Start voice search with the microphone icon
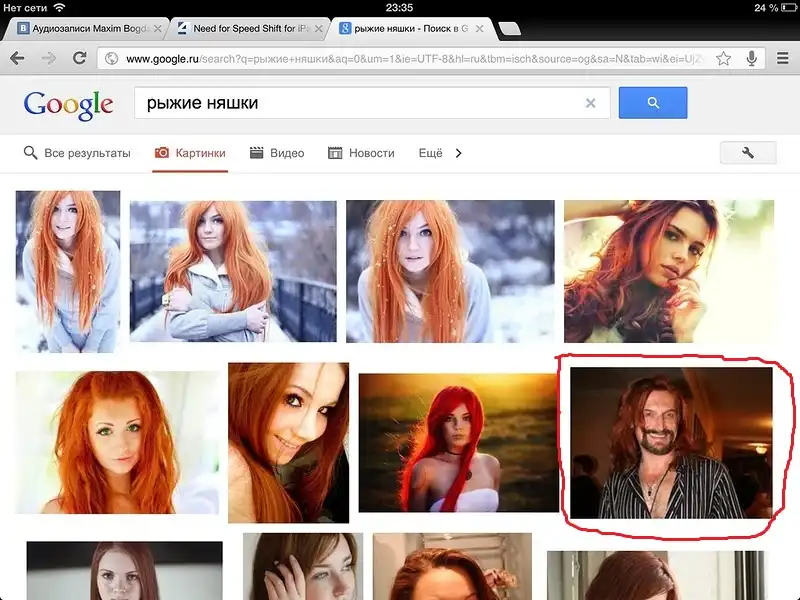 tap(751, 59)
